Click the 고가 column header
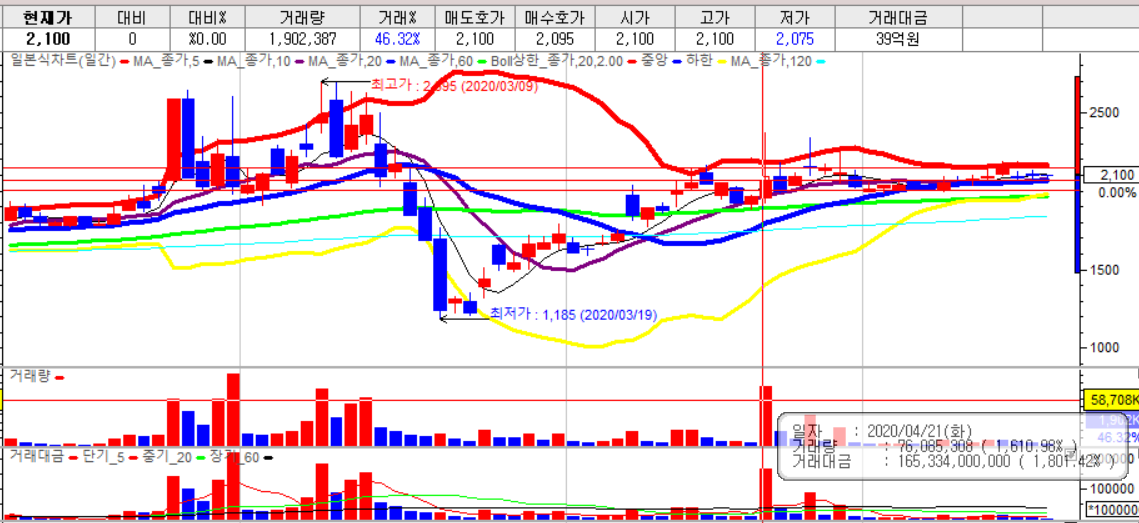This screenshot has width=1139, height=523. [715, 17]
